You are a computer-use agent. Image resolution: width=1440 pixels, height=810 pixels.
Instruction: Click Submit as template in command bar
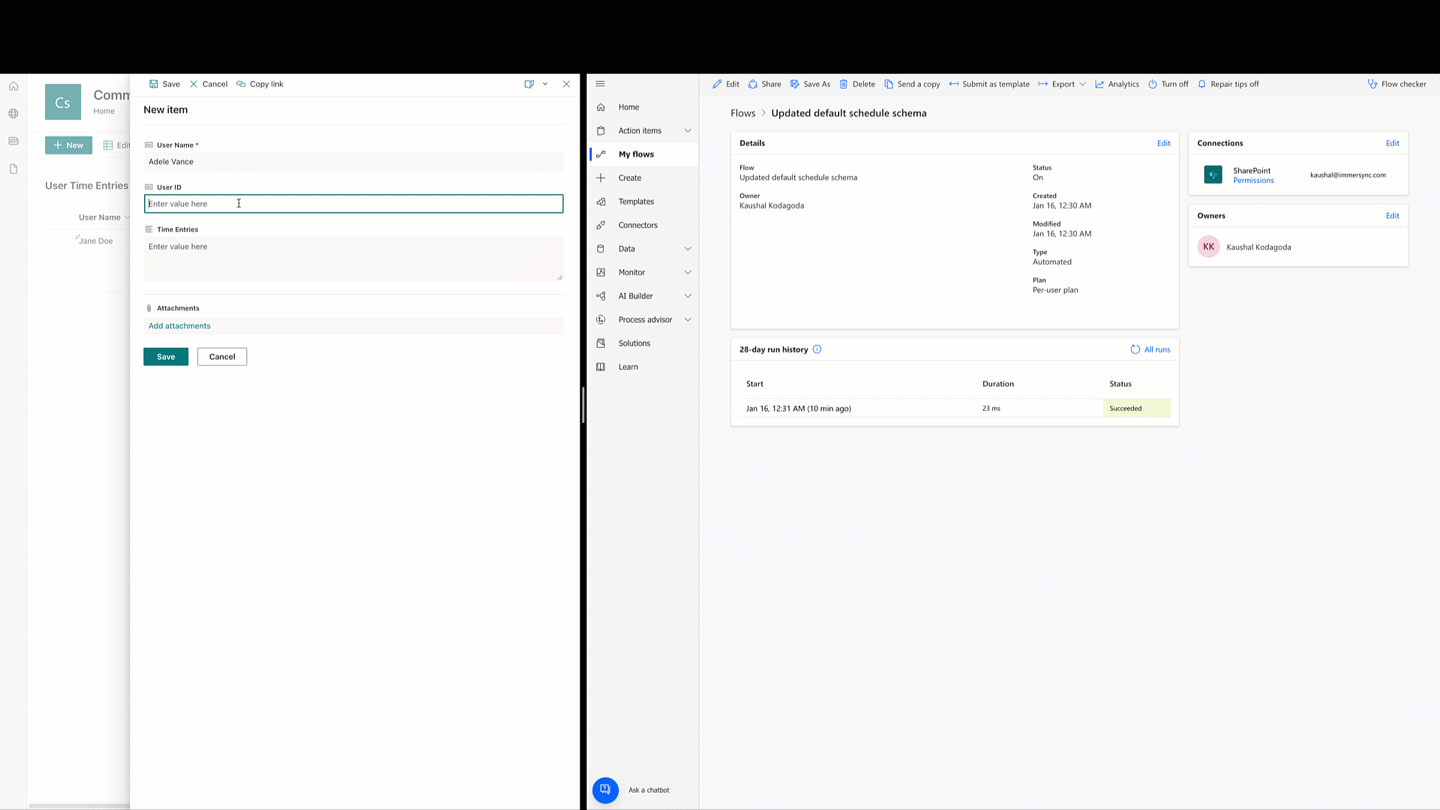click(989, 84)
